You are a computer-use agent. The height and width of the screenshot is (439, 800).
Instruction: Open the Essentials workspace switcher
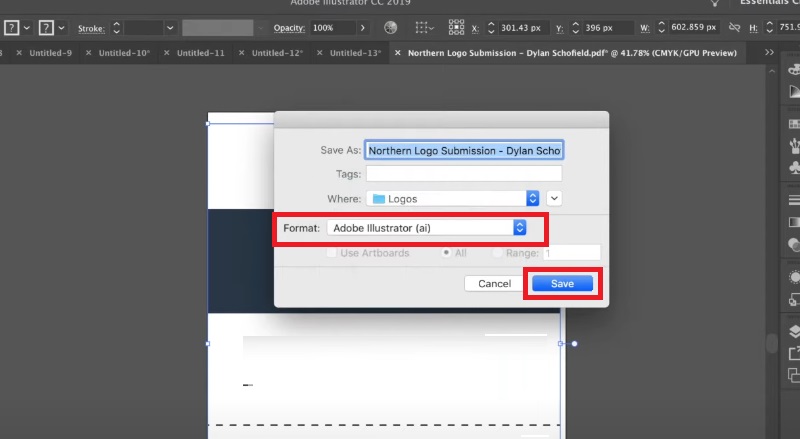(770, 3)
